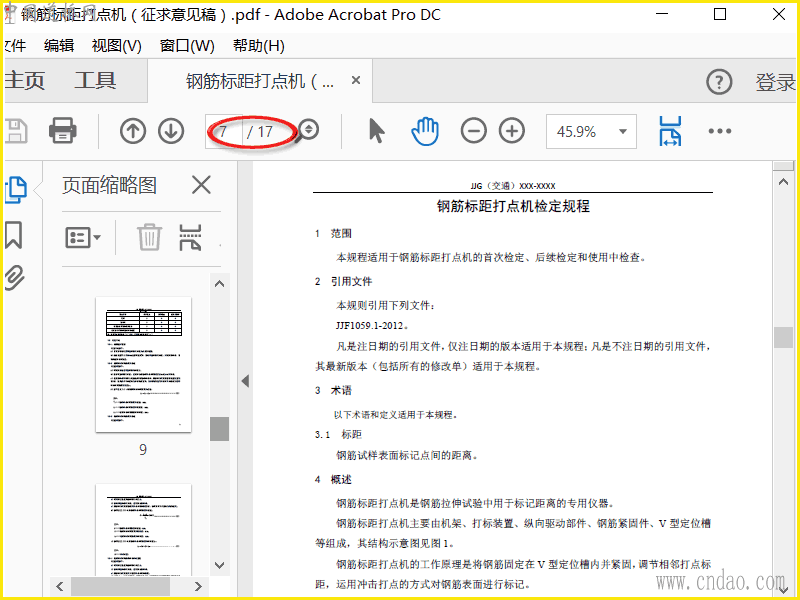Screen dimensions: 800x600
Task: Click the 3.1 标距 subsection heading
Action: 338,435
